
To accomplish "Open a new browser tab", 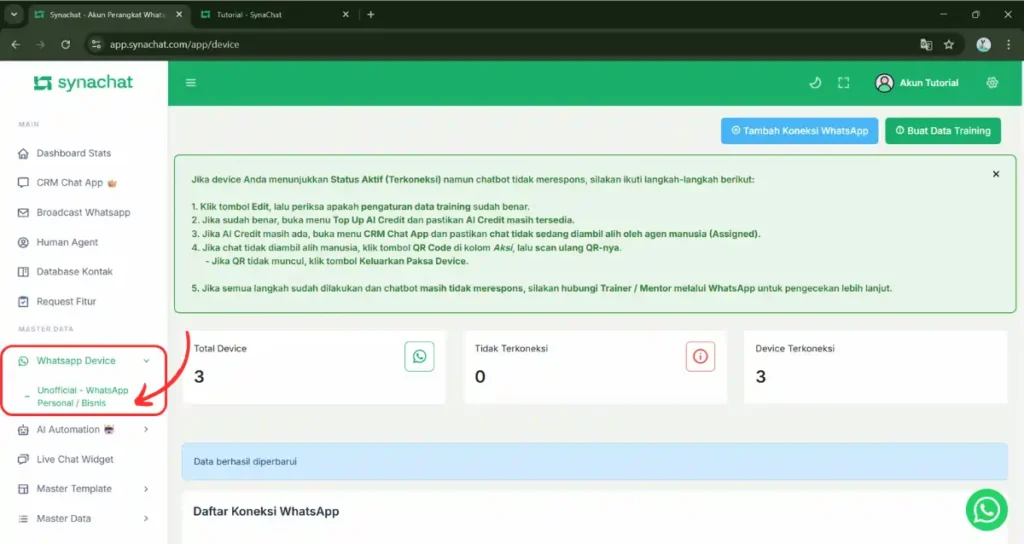I will [x=370, y=14].
